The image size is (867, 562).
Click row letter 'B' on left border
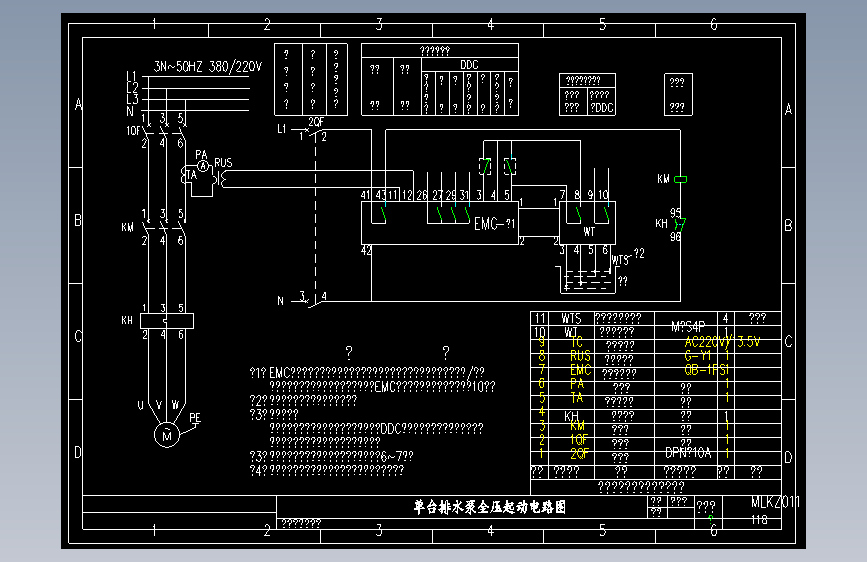point(78,220)
